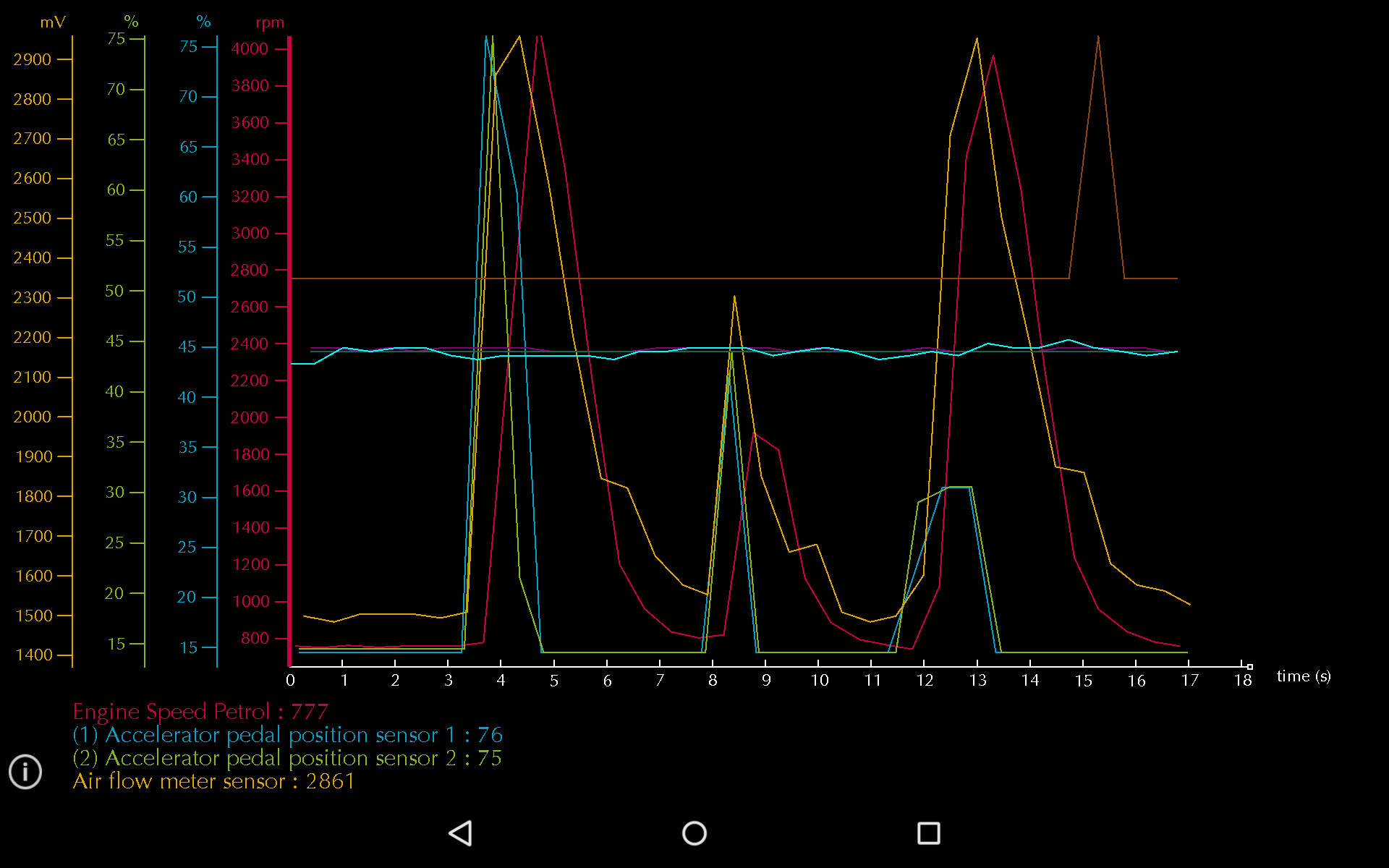
Task: Click the orange airflow peak near 8.4 seconds
Action: pos(734,297)
